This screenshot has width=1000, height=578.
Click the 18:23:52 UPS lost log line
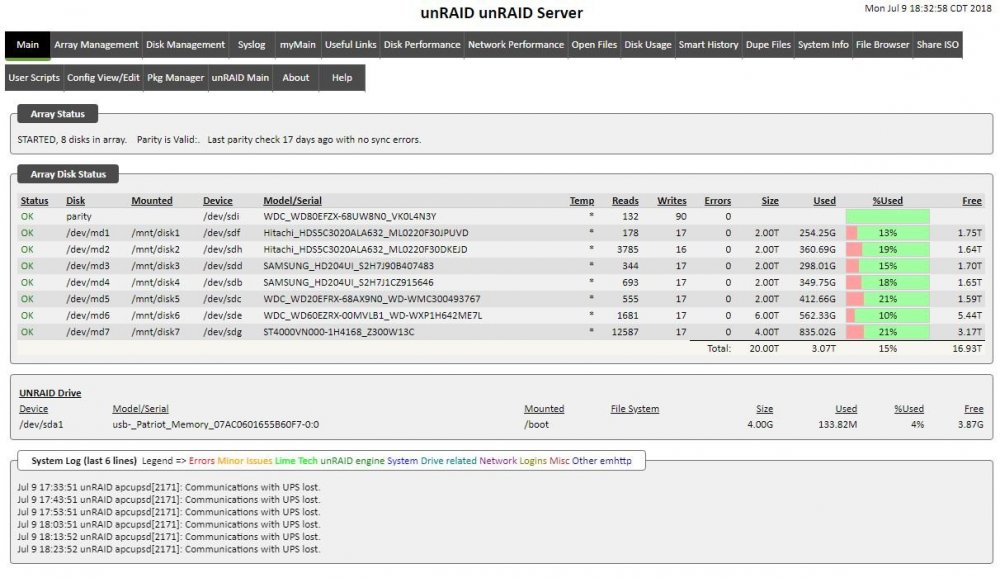pos(168,549)
